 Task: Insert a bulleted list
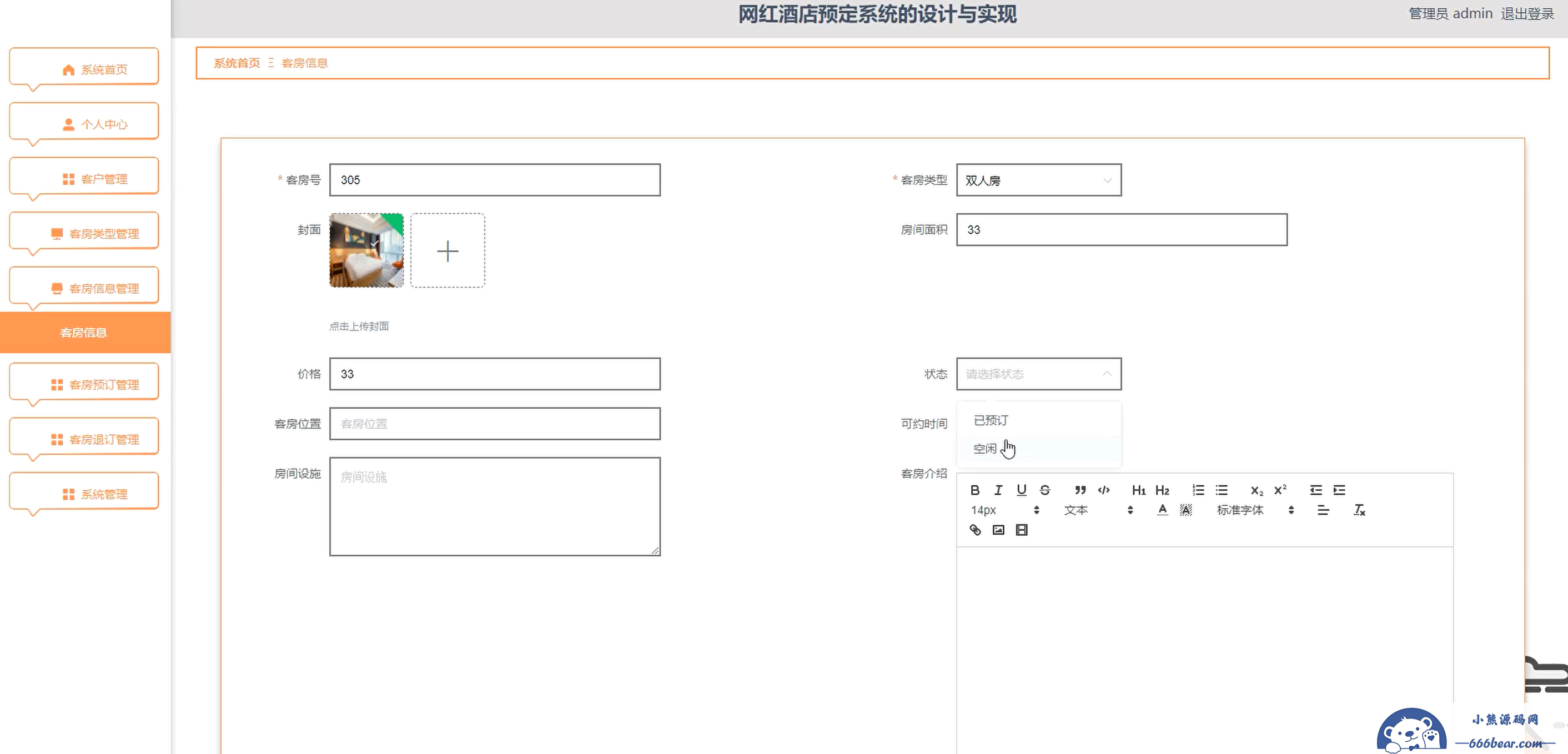pos(1221,490)
